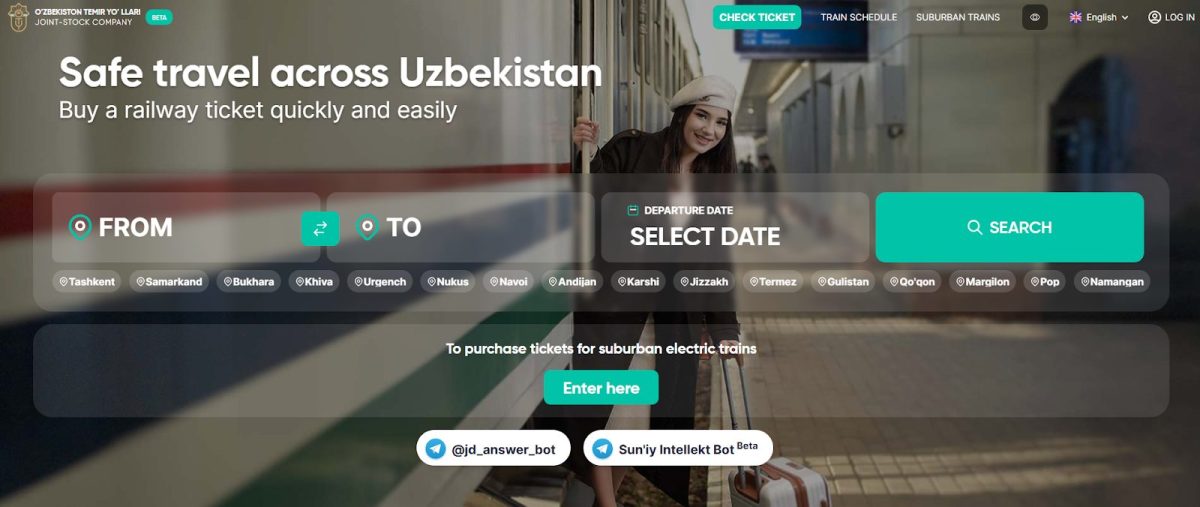Viewport: 1200px width, 507px height.
Task: Toggle the accessibility eye icon
Action: [x=1035, y=17]
